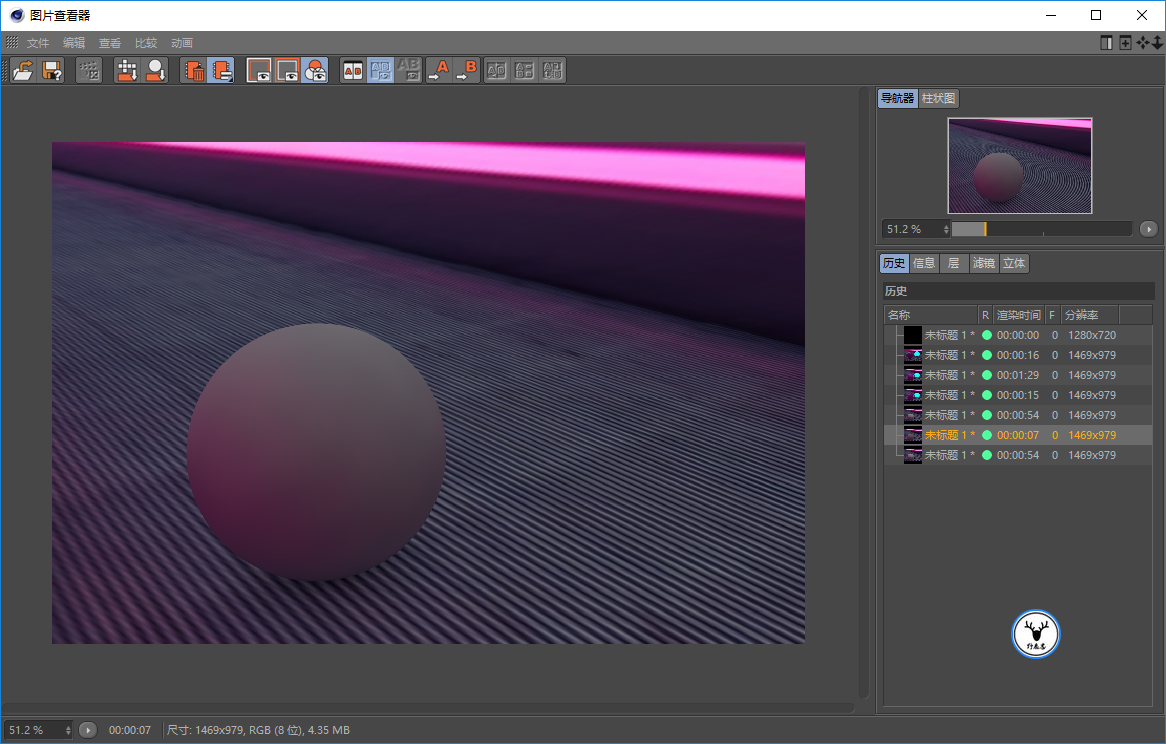The image size is (1166, 744).
Task: Switch to the 滤镜 tab
Action: coord(984,264)
